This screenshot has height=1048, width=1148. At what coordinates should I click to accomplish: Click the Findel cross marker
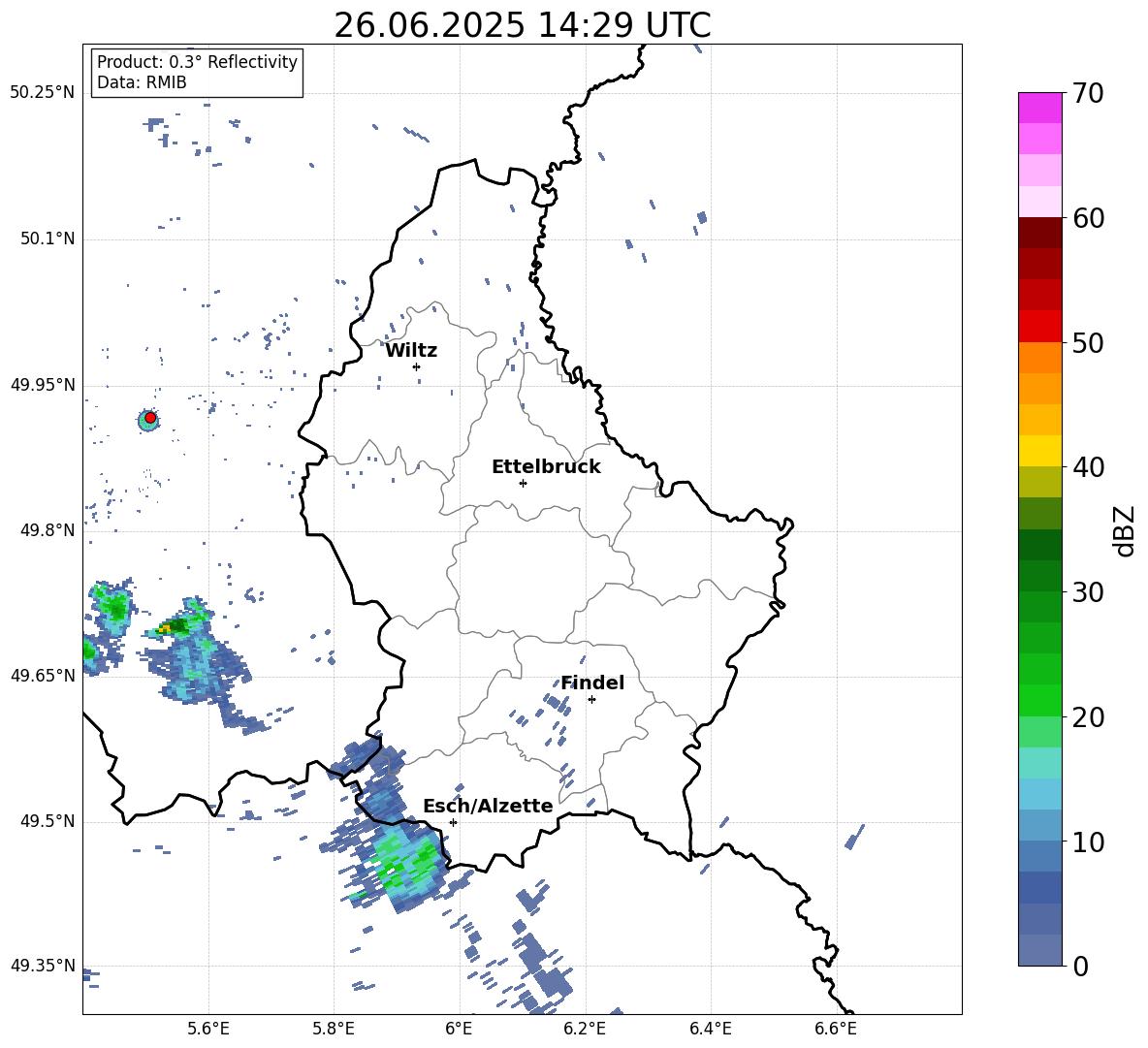[591, 700]
